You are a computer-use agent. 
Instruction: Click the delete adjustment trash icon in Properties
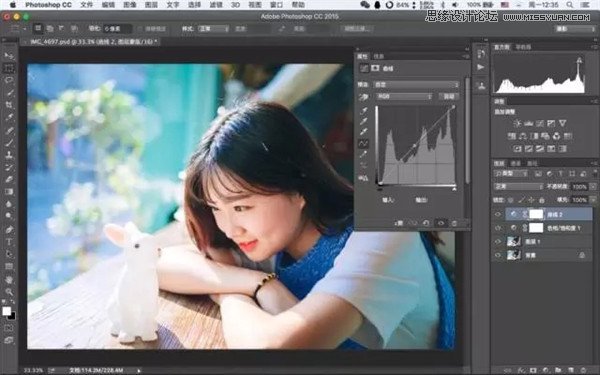[x=454, y=223]
